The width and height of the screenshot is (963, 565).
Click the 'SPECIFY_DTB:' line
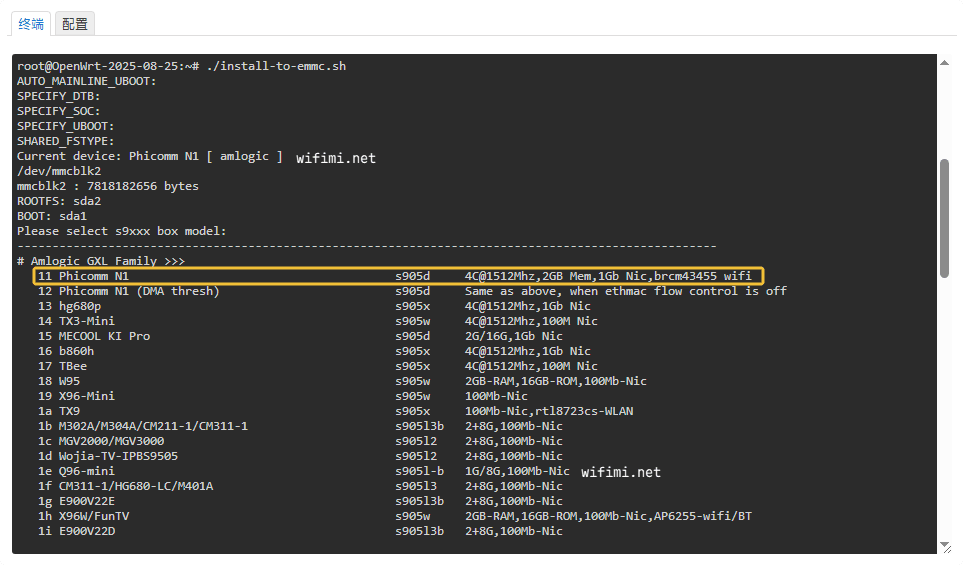58,96
